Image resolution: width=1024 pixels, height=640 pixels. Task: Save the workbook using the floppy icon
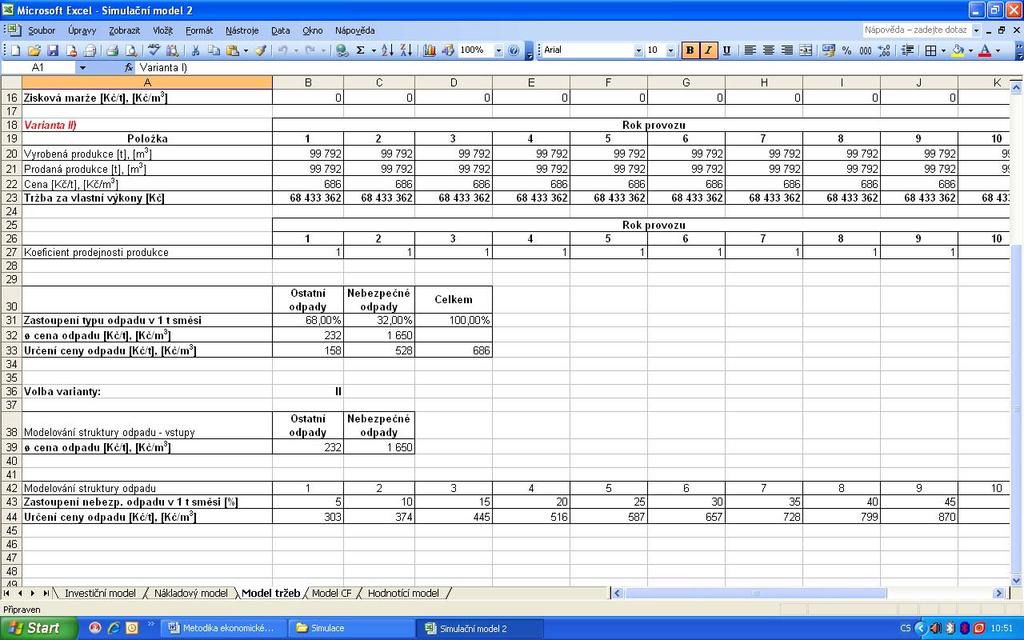(53, 50)
